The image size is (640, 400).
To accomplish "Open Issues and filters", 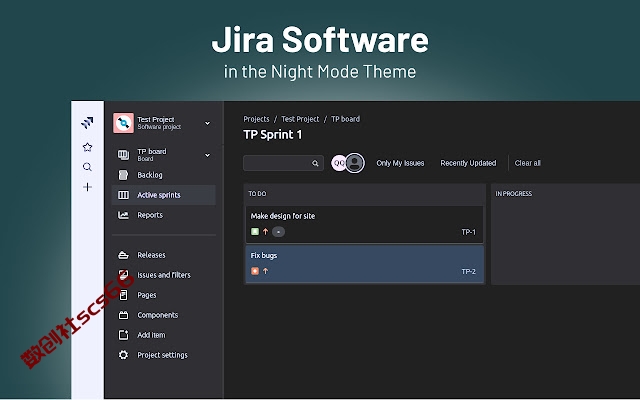I will (x=164, y=275).
